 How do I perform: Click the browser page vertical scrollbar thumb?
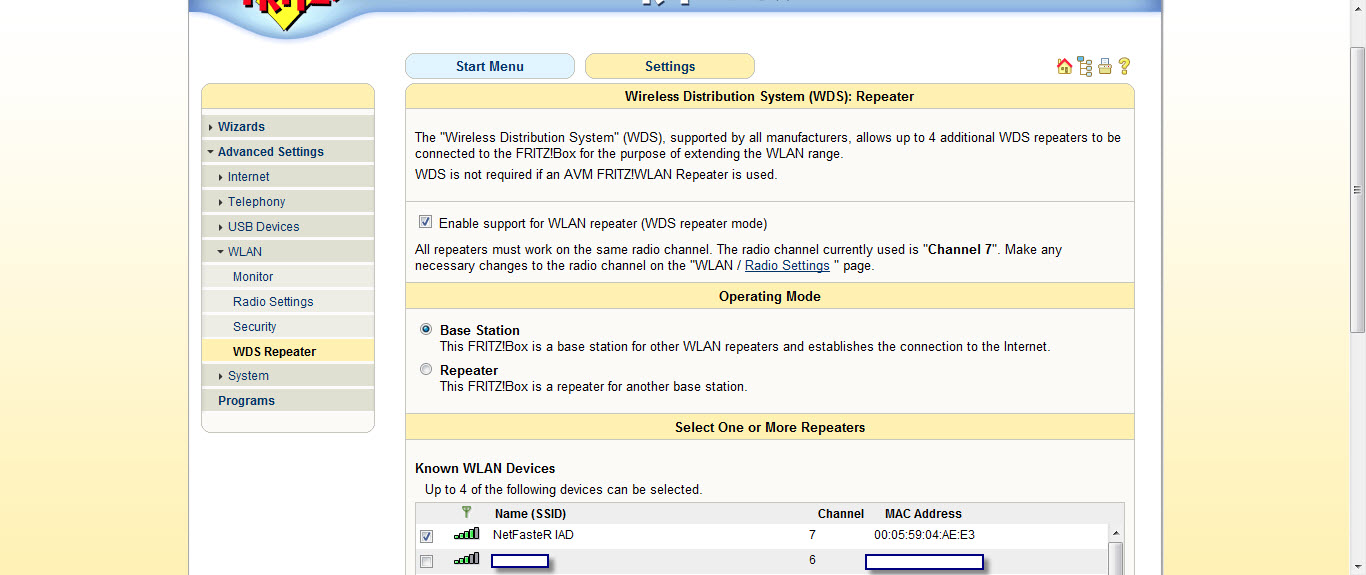coord(1358,188)
